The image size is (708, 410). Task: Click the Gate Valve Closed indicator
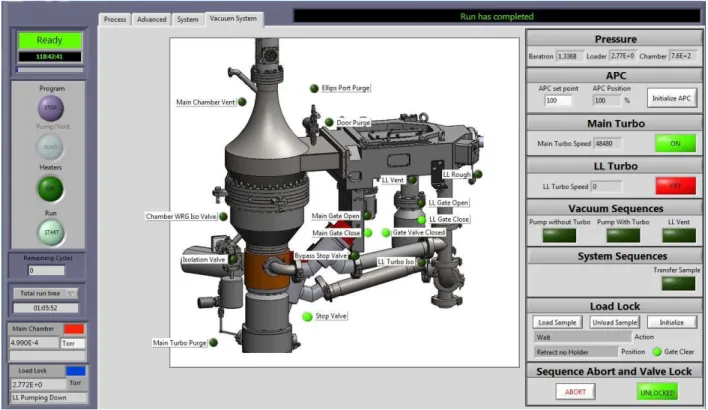pyautogui.click(x=386, y=233)
